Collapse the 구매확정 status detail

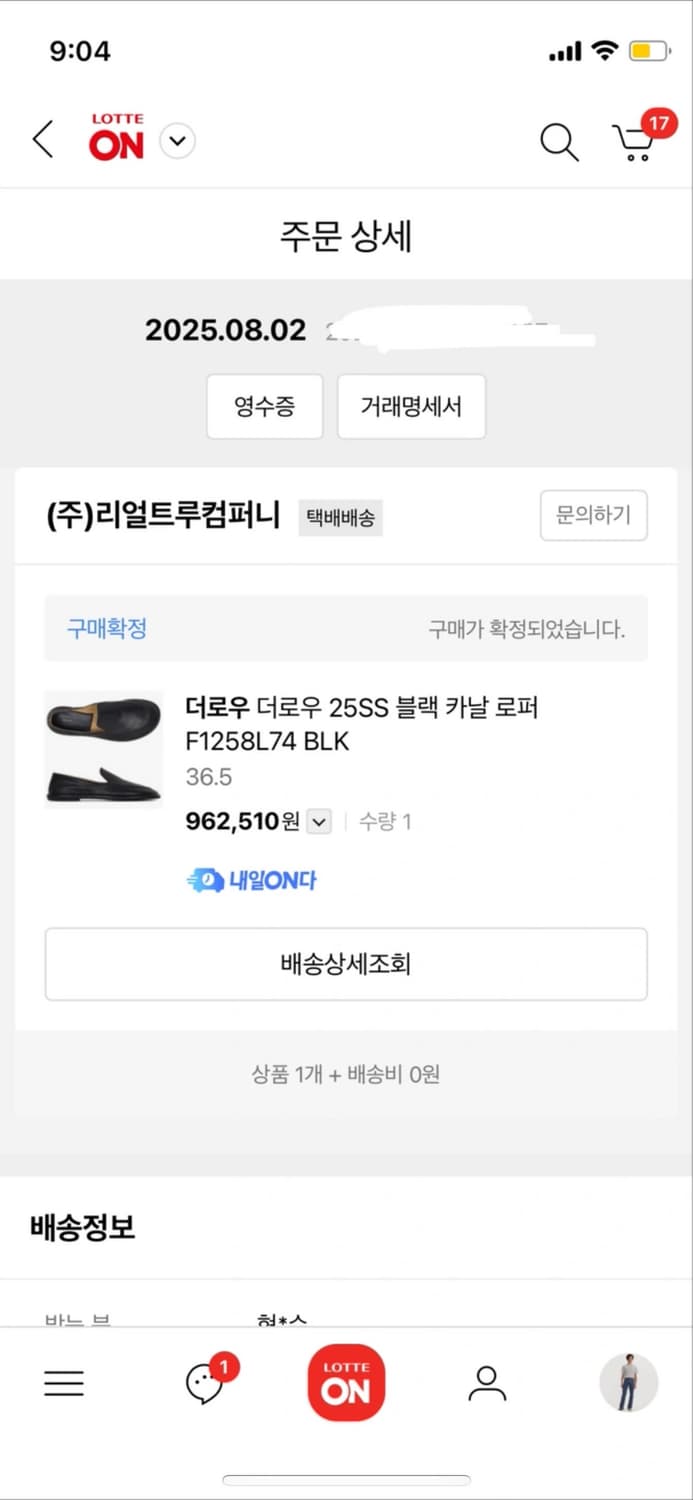[x=107, y=628]
